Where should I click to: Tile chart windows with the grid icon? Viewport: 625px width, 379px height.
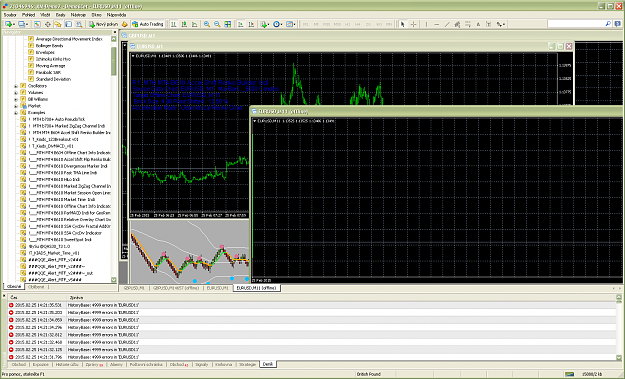pyautogui.click(x=228, y=24)
